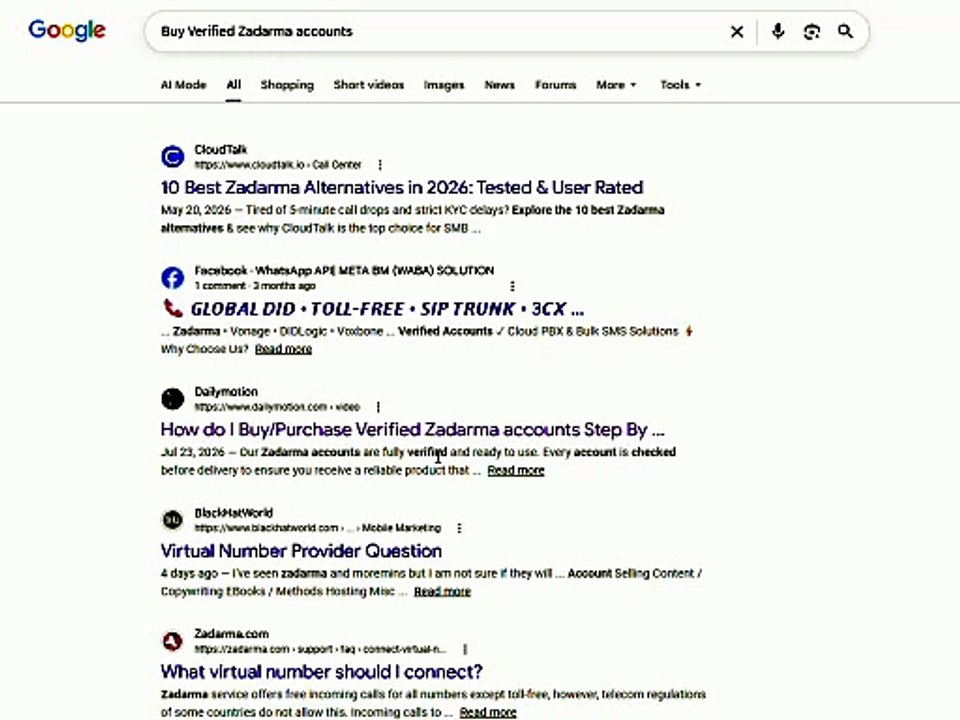Expand the More search filters dropdown

(616, 85)
